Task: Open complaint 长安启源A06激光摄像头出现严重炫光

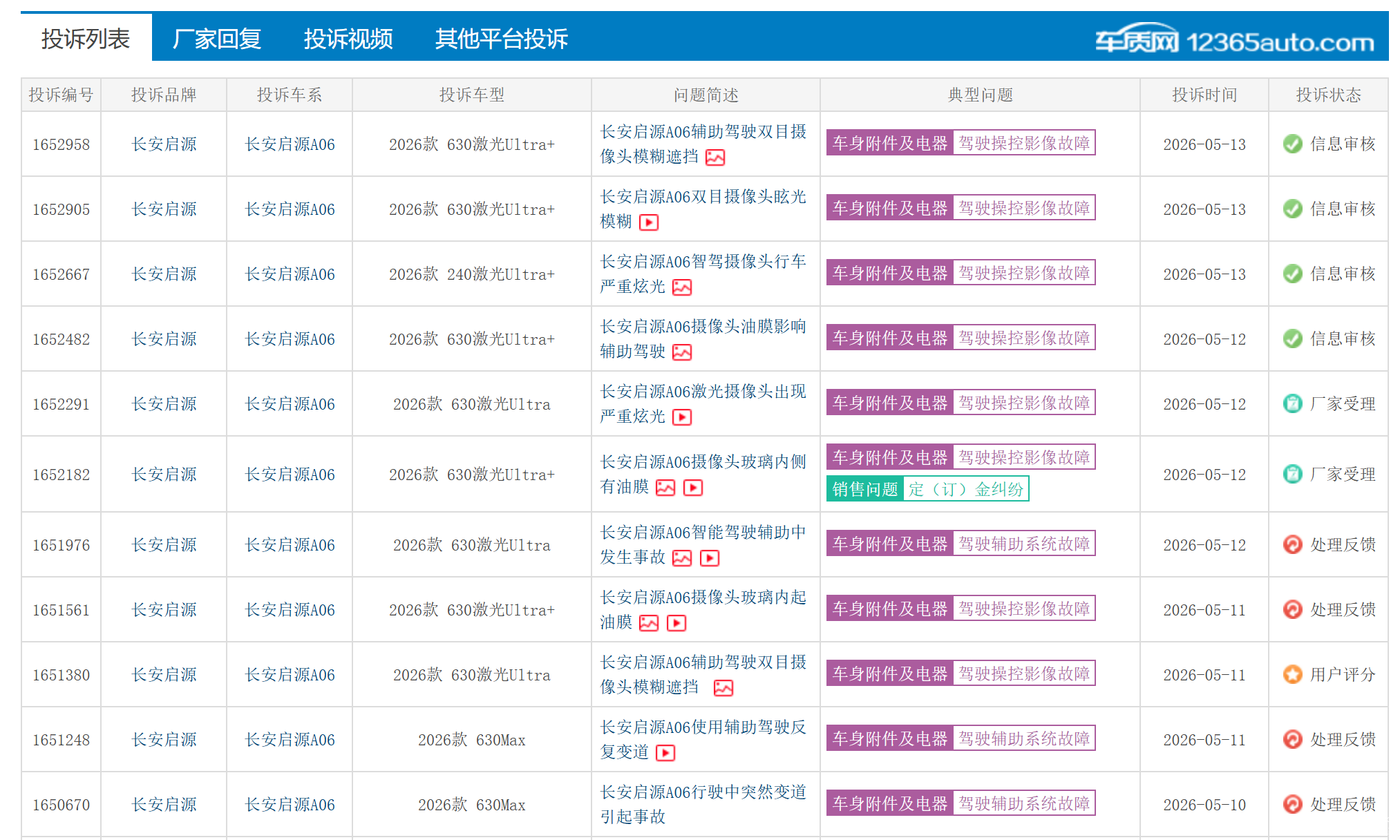Action: [703, 403]
